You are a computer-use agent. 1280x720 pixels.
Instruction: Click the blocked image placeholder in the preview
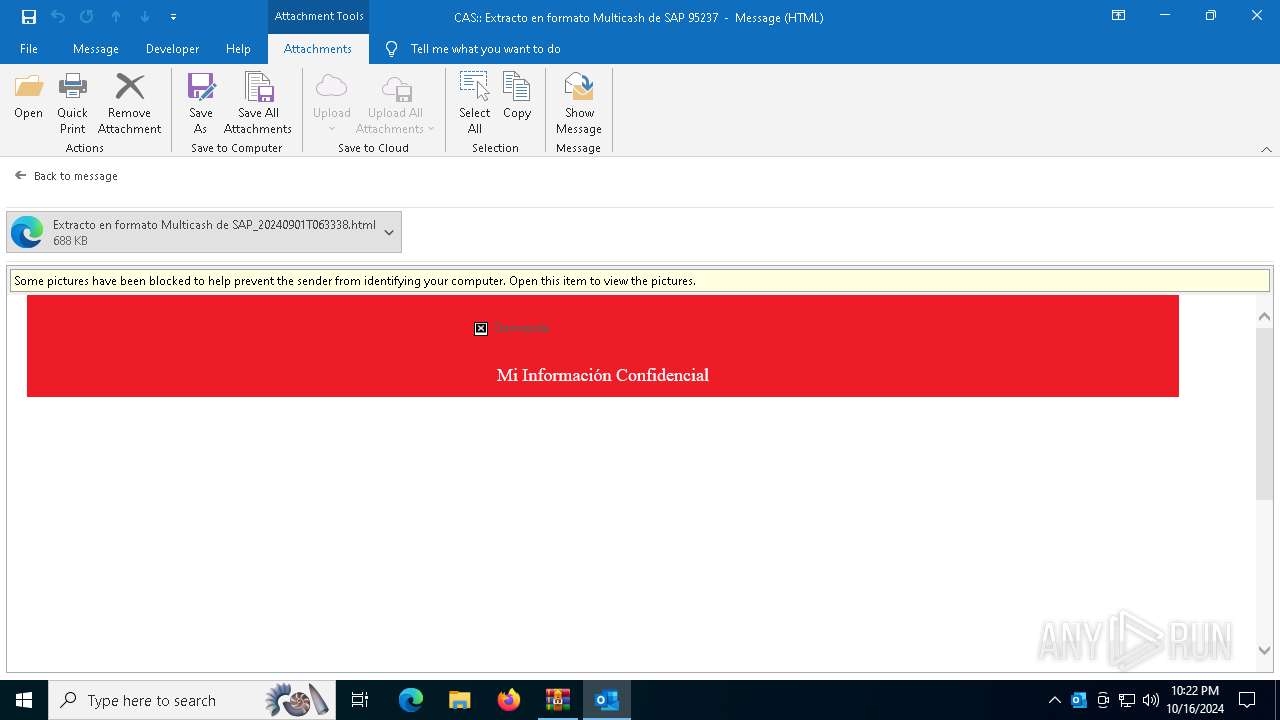(x=481, y=328)
